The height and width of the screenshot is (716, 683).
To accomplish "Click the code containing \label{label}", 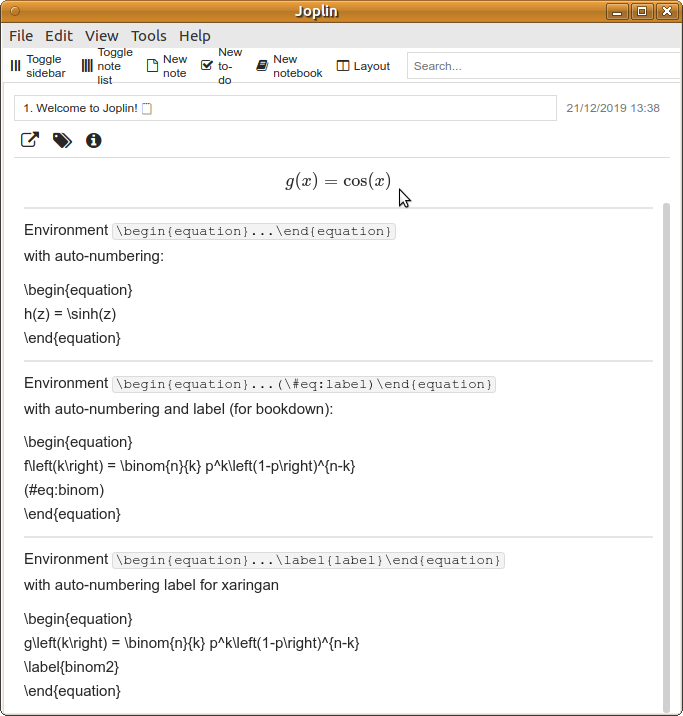I will click(x=309, y=560).
